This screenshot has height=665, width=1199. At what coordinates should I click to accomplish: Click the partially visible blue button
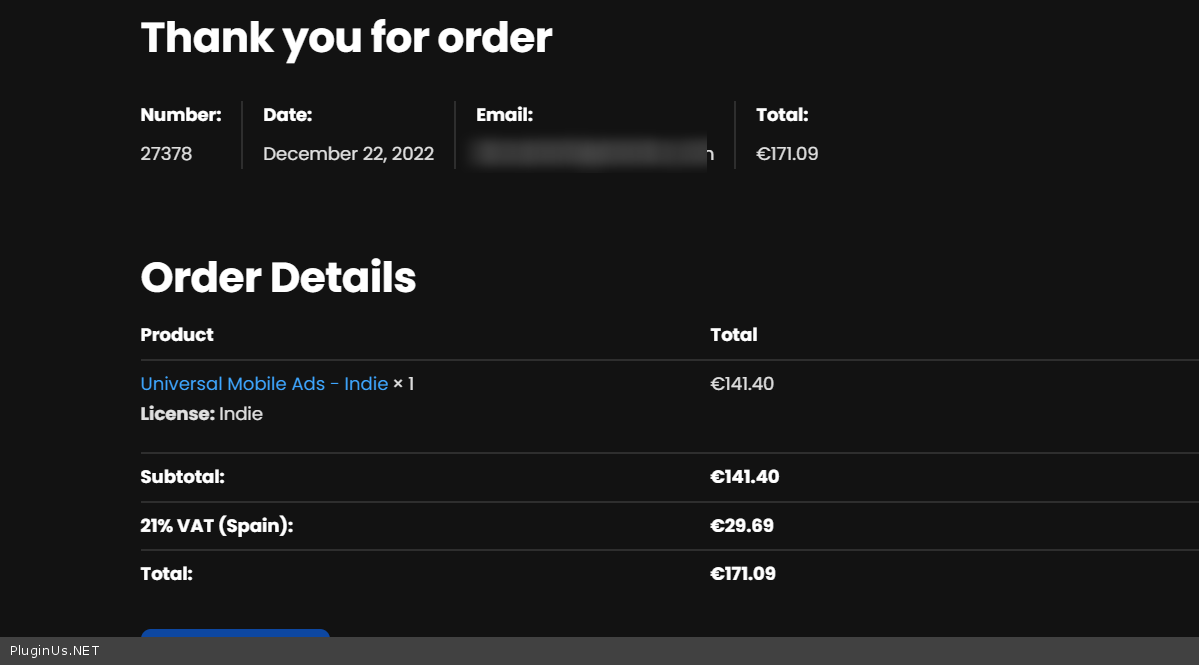click(235, 633)
